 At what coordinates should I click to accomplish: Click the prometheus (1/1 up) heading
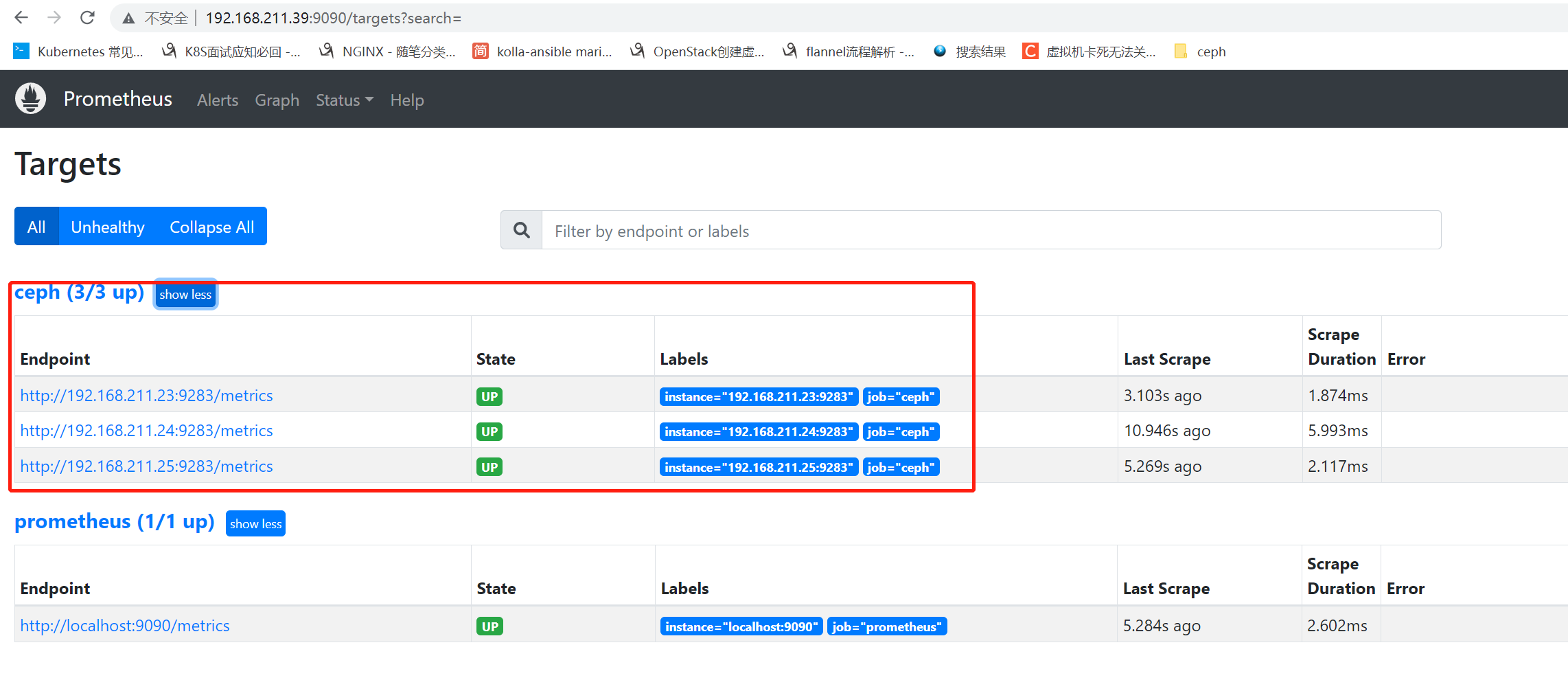click(115, 522)
